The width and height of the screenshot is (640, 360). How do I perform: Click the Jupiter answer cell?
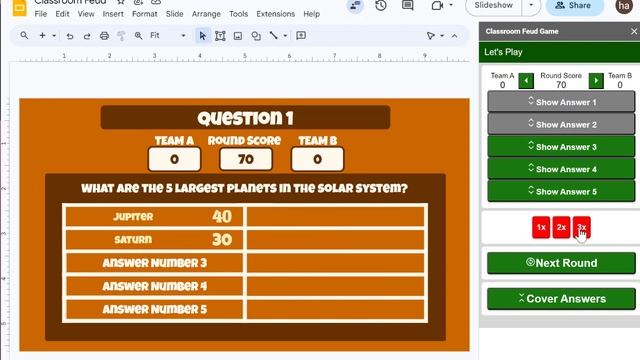click(x=154, y=216)
